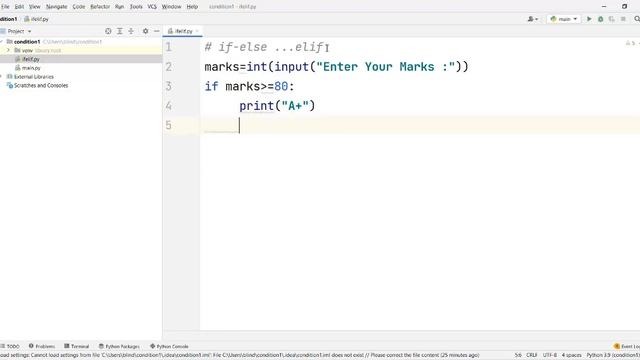Open the Run menu
Image resolution: width=640 pixels, height=360 pixels.
click(x=119, y=7)
